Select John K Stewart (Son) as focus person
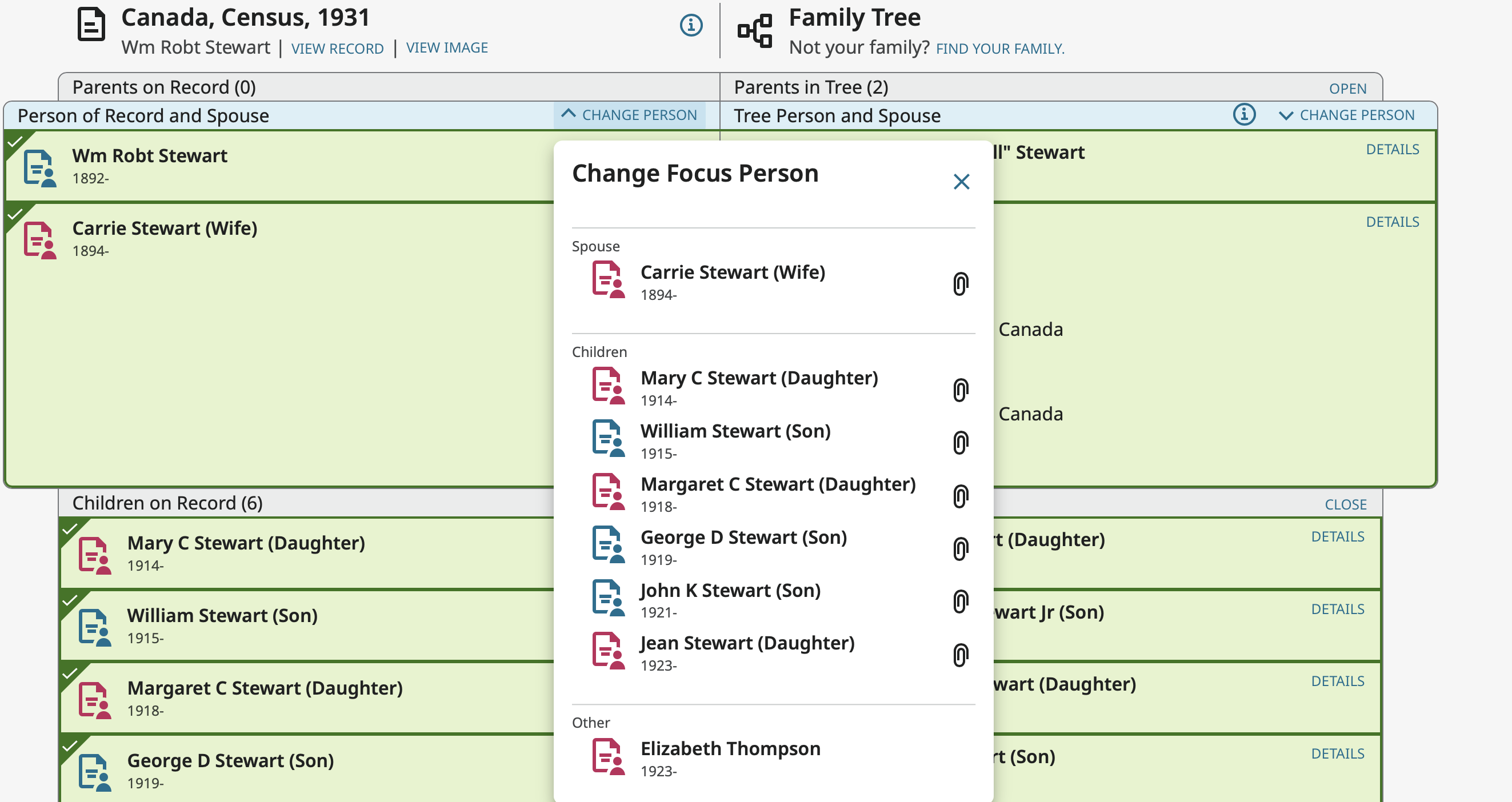The height and width of the screenshot is (802, 1512). (730, 591)
